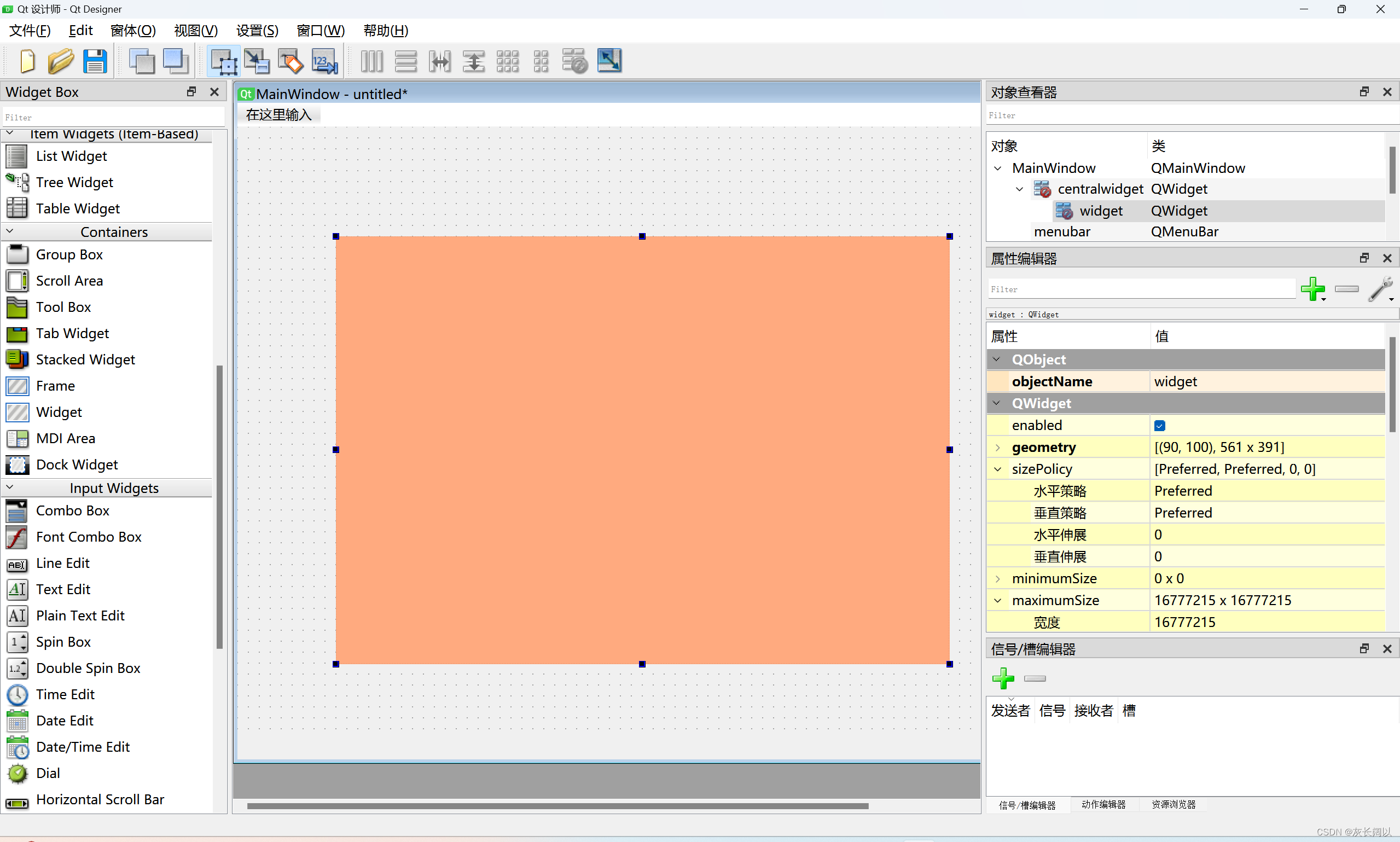
Task: Switch to the 动作编辑器 tab
Action: 1103,805
